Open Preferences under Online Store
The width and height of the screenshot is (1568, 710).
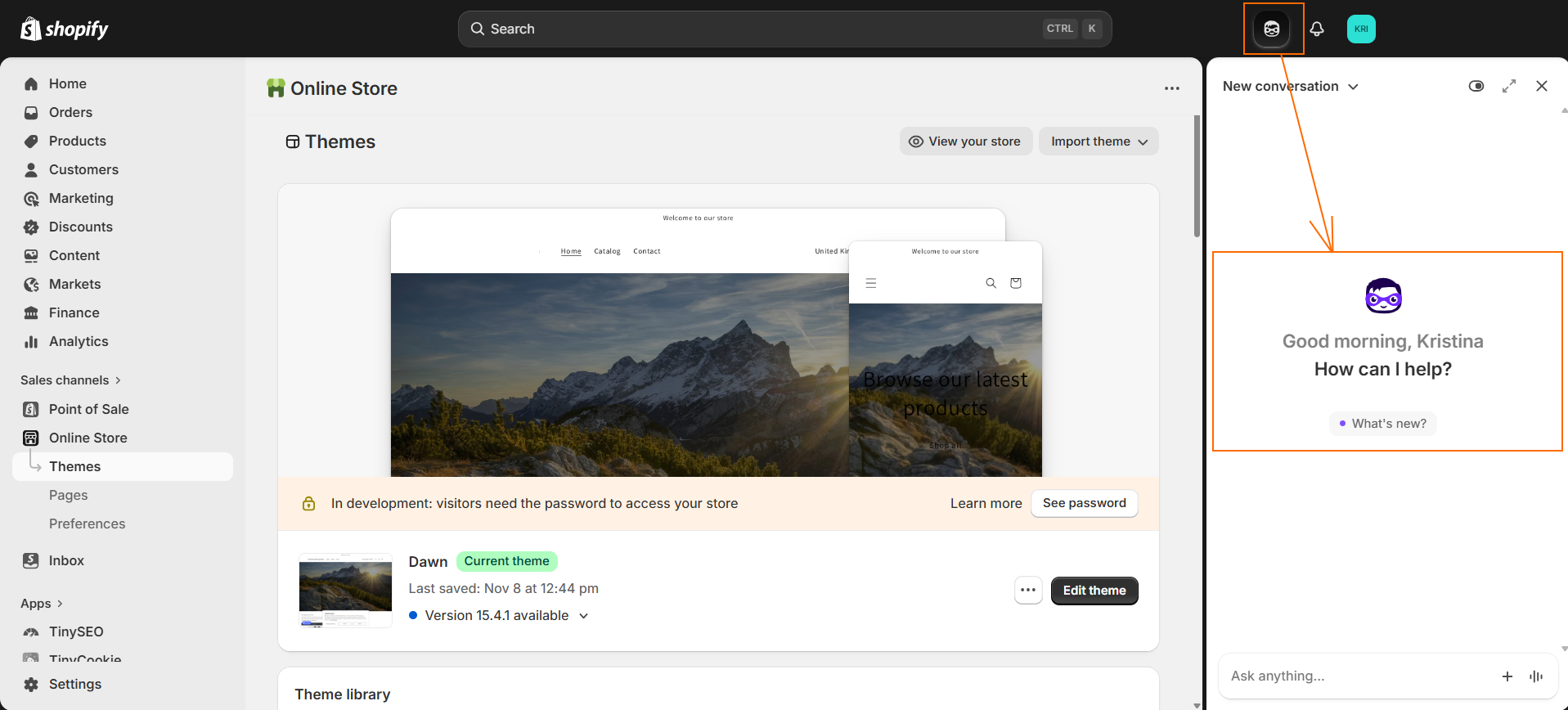pyautogui.click(x=88, y=524)
